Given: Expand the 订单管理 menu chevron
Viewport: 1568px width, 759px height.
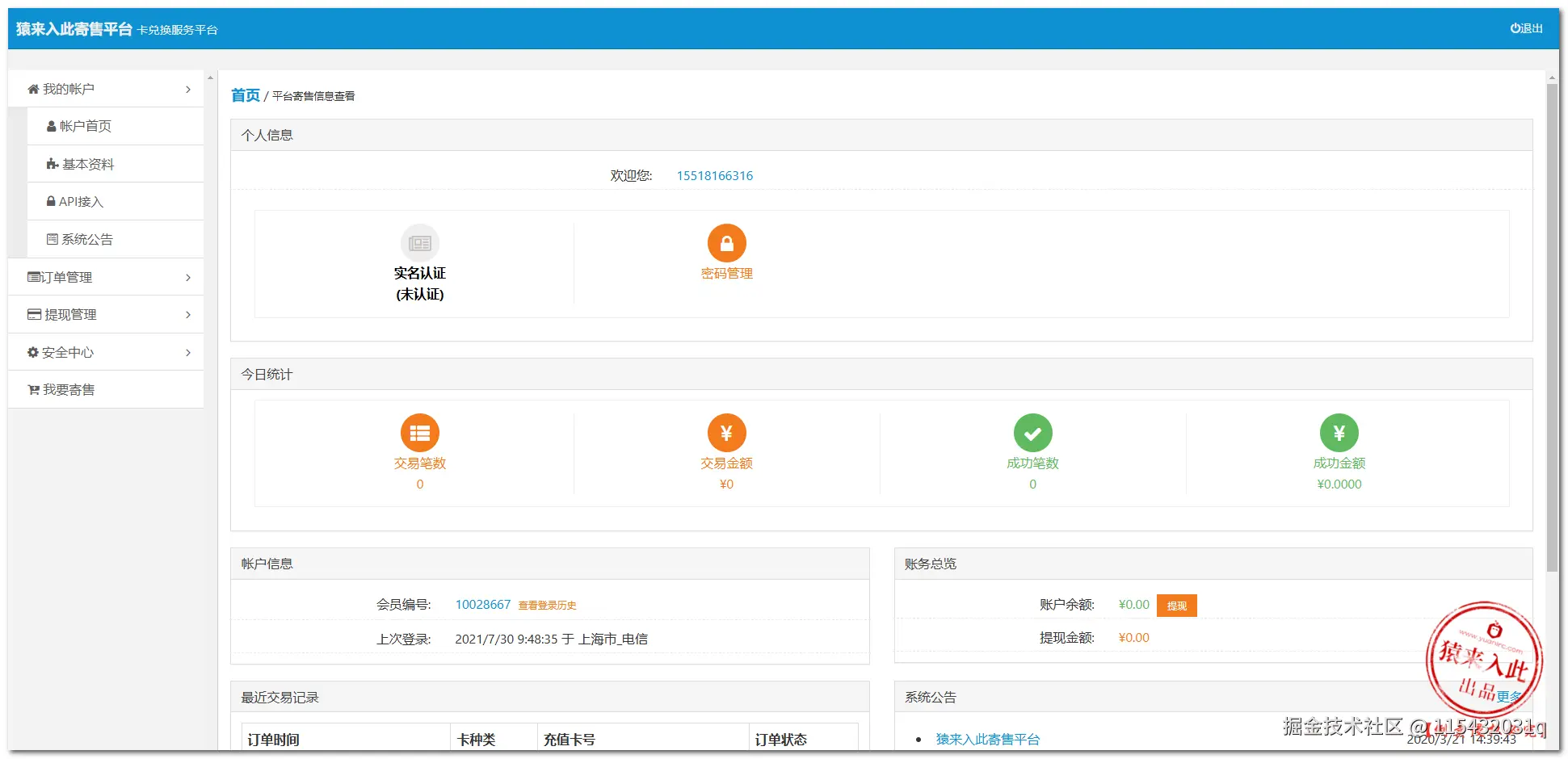Looking at the screenshot, I should (x=188, y=277).
